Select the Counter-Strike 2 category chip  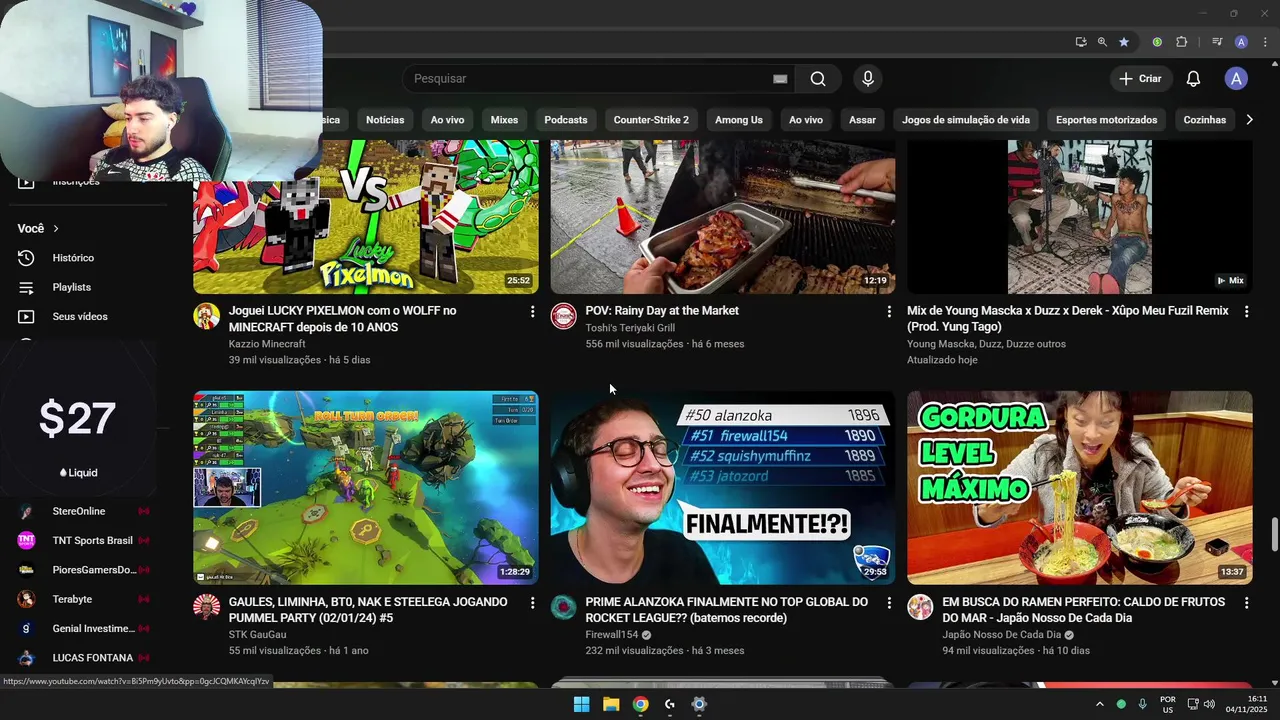(x=651, y=120)
